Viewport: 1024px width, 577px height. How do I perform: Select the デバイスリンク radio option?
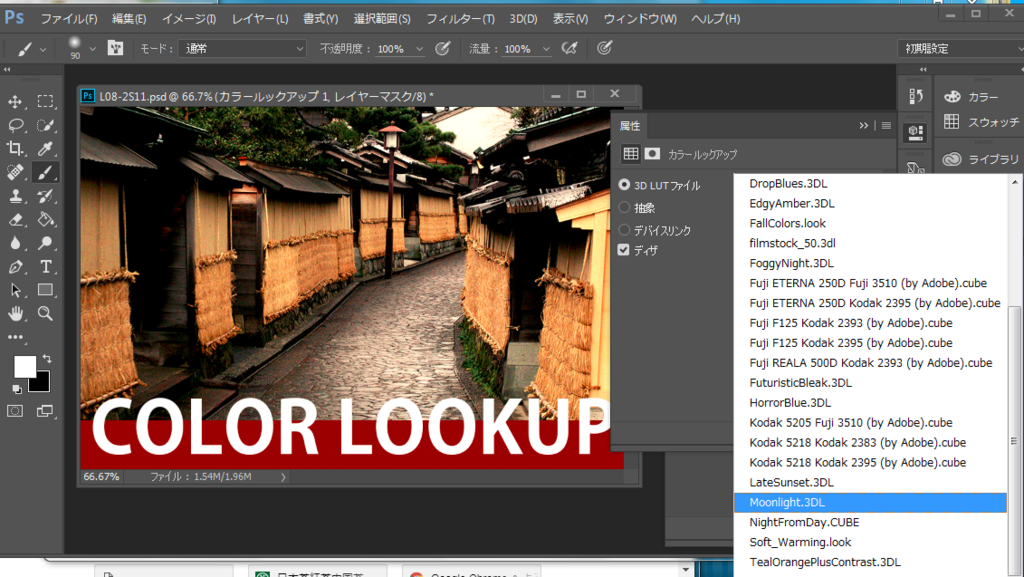(625, 230)
